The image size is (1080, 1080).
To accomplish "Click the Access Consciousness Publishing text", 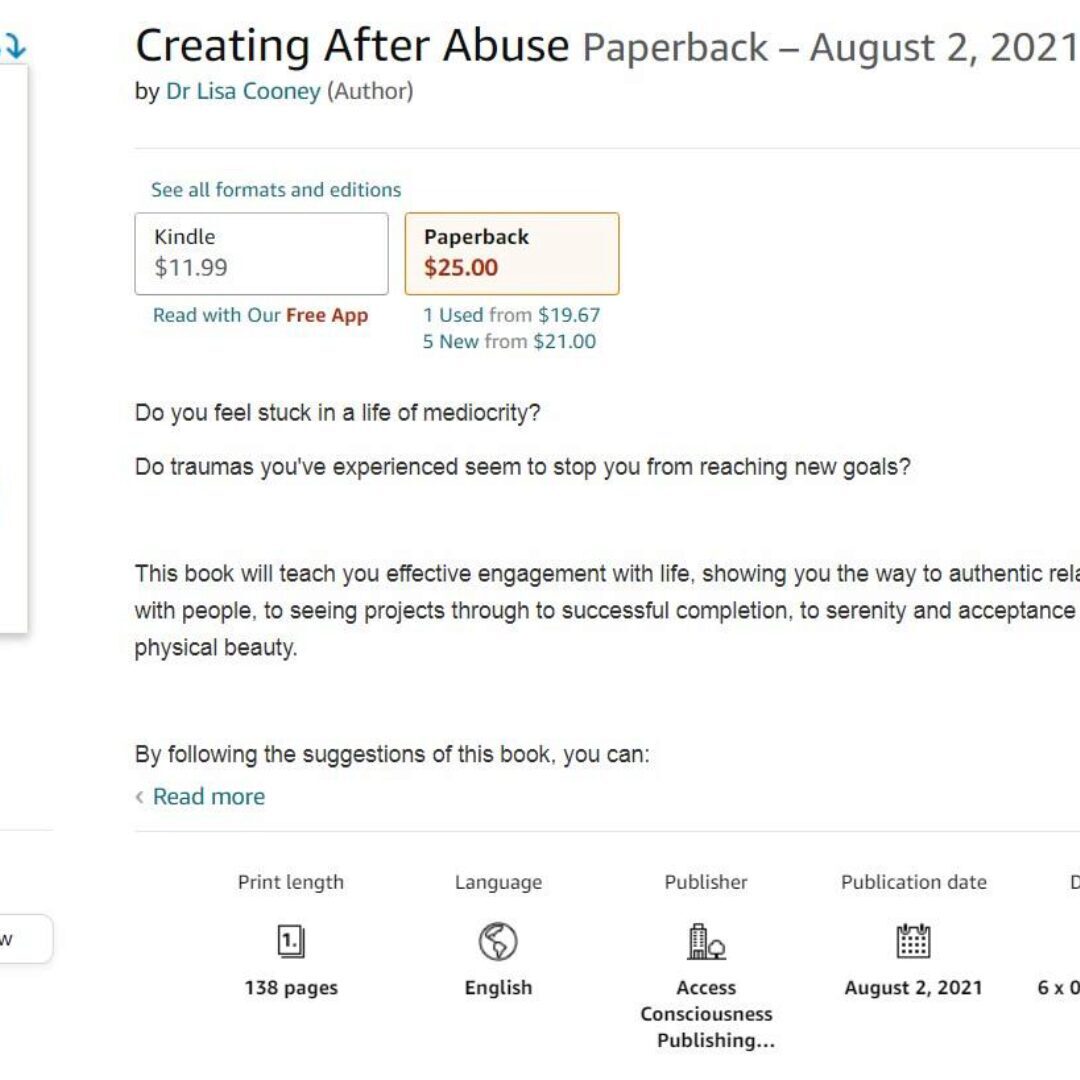I will pyautogui.click(x=706, y=1014).
